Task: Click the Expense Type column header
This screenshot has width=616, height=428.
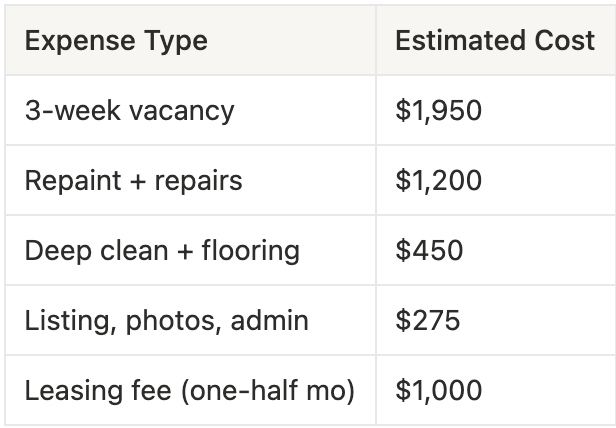Action: 116,41
